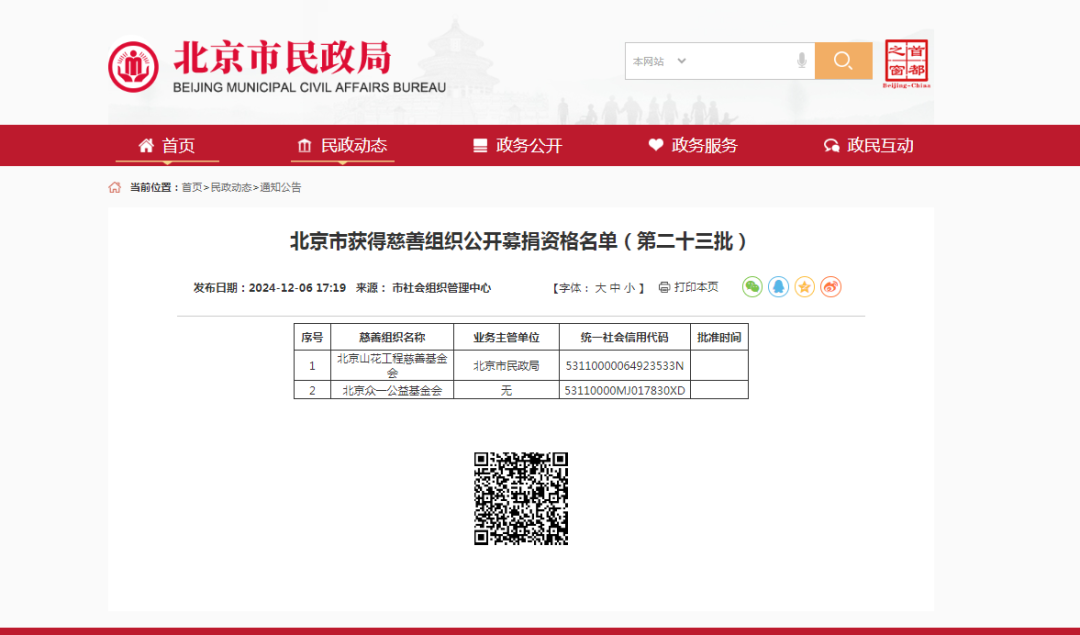Click the microphone voice search icon
The width and height of the screenshot is (1080, 635).
pos(802,61)
